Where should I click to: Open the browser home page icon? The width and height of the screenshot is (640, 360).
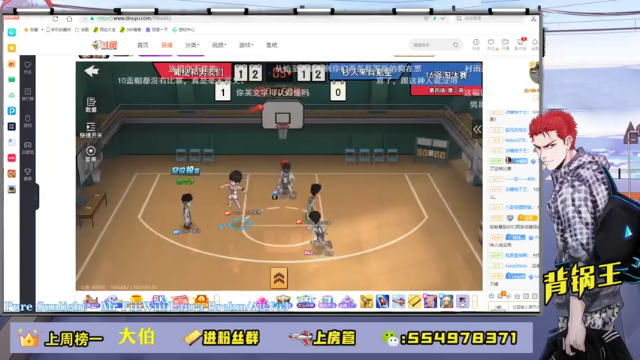tap(69, 19)
